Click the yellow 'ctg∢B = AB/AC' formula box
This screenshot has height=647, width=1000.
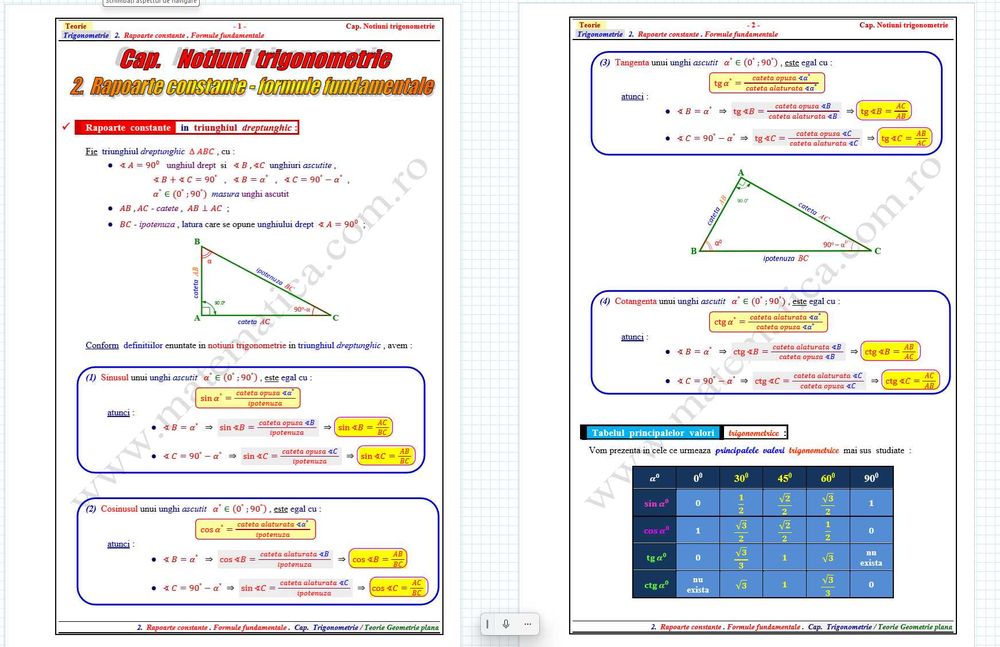click(x=890, y=351)
